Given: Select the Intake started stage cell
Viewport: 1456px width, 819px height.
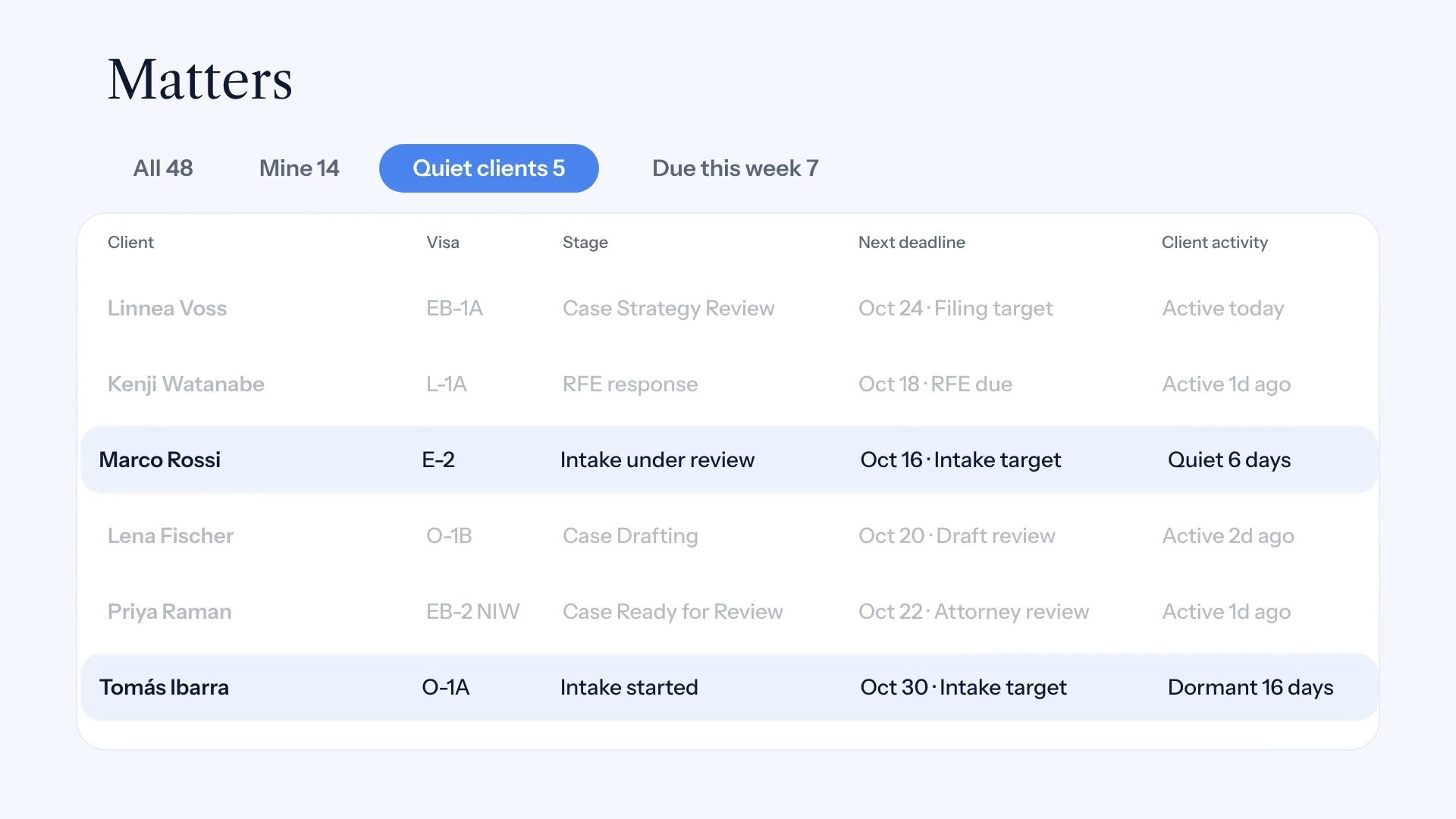Looking at the screenshot, I should (629, 688).
